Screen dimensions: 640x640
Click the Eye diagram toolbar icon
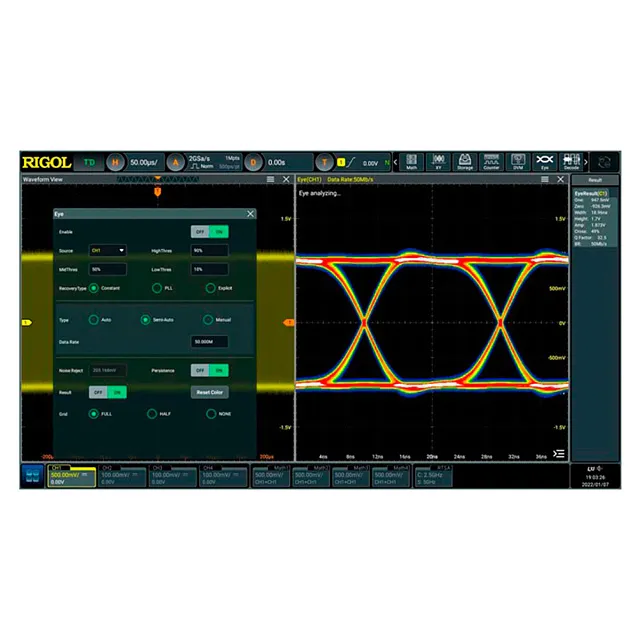click(x=545, y=161)
